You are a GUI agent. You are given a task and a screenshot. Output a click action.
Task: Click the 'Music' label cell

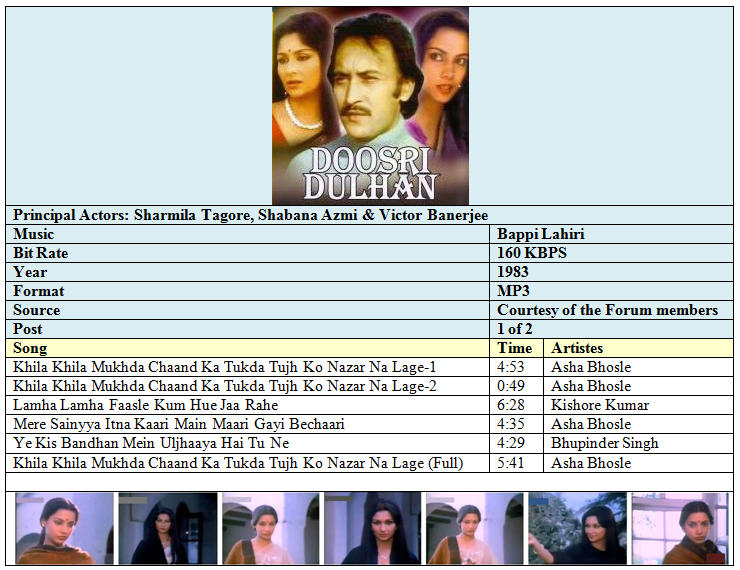coord(248,234)
